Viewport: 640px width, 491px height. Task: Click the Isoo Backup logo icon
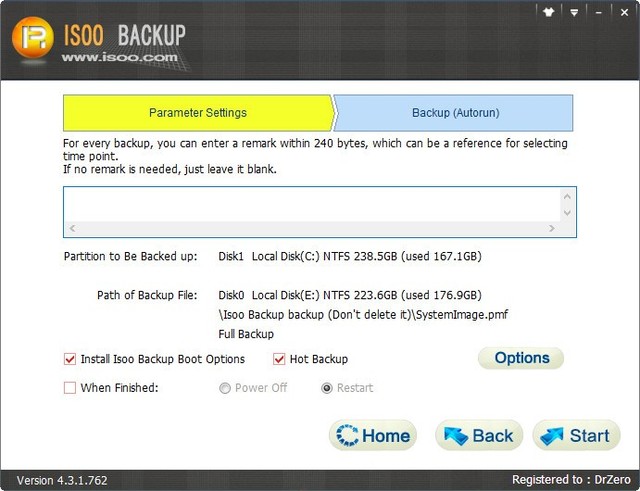click(34, 40)
